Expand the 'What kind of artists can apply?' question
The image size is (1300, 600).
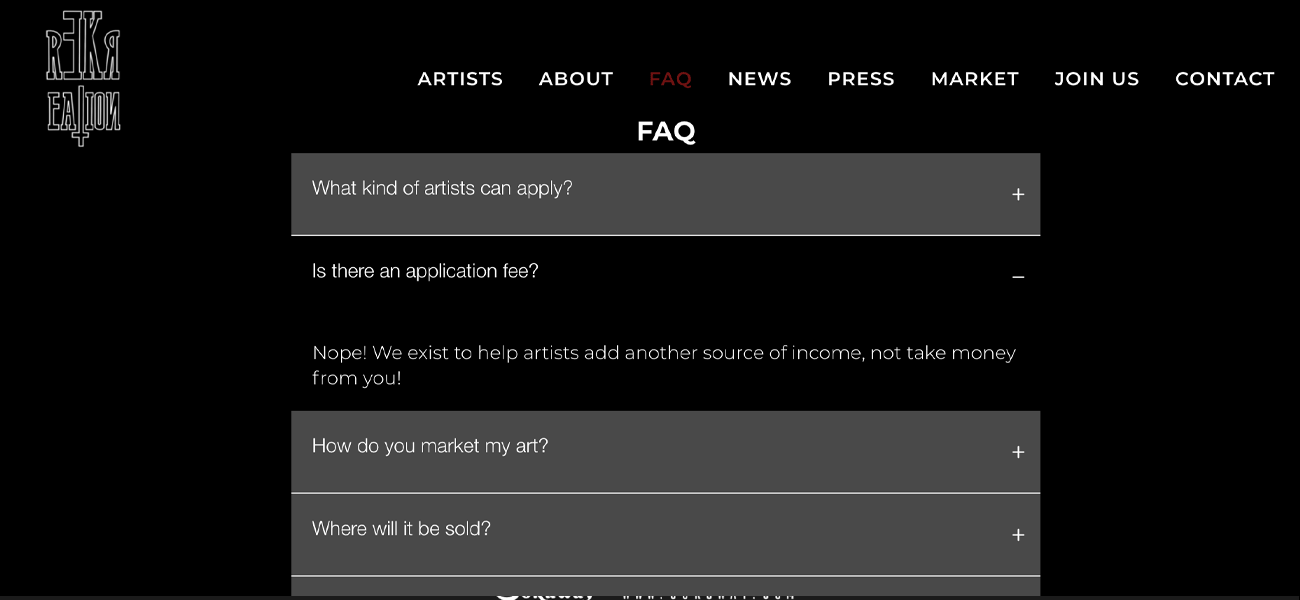click(442, 188)
